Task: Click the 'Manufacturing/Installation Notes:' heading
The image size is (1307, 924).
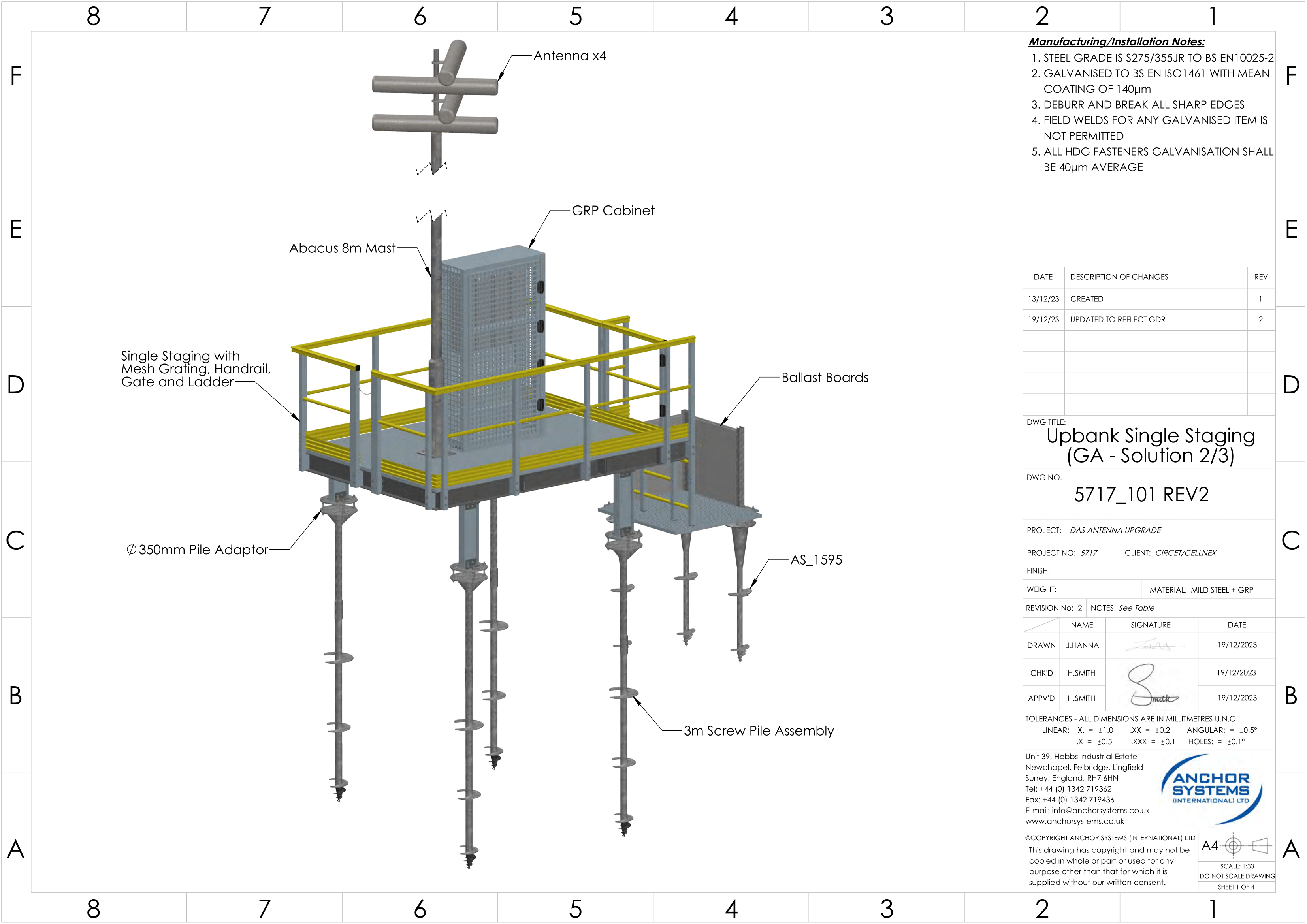Action: pyautogui.click(x=1116, y=41)
